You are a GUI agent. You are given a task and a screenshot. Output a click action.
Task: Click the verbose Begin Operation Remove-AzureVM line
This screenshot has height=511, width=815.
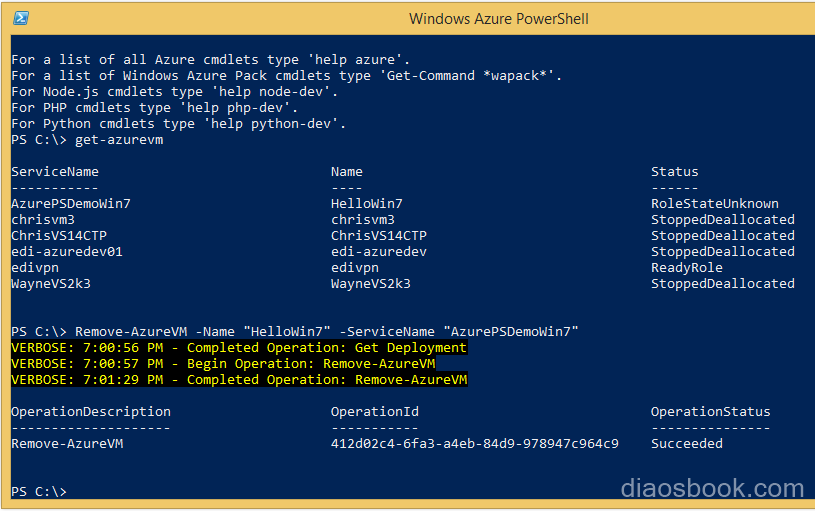[x=224, y=363]
